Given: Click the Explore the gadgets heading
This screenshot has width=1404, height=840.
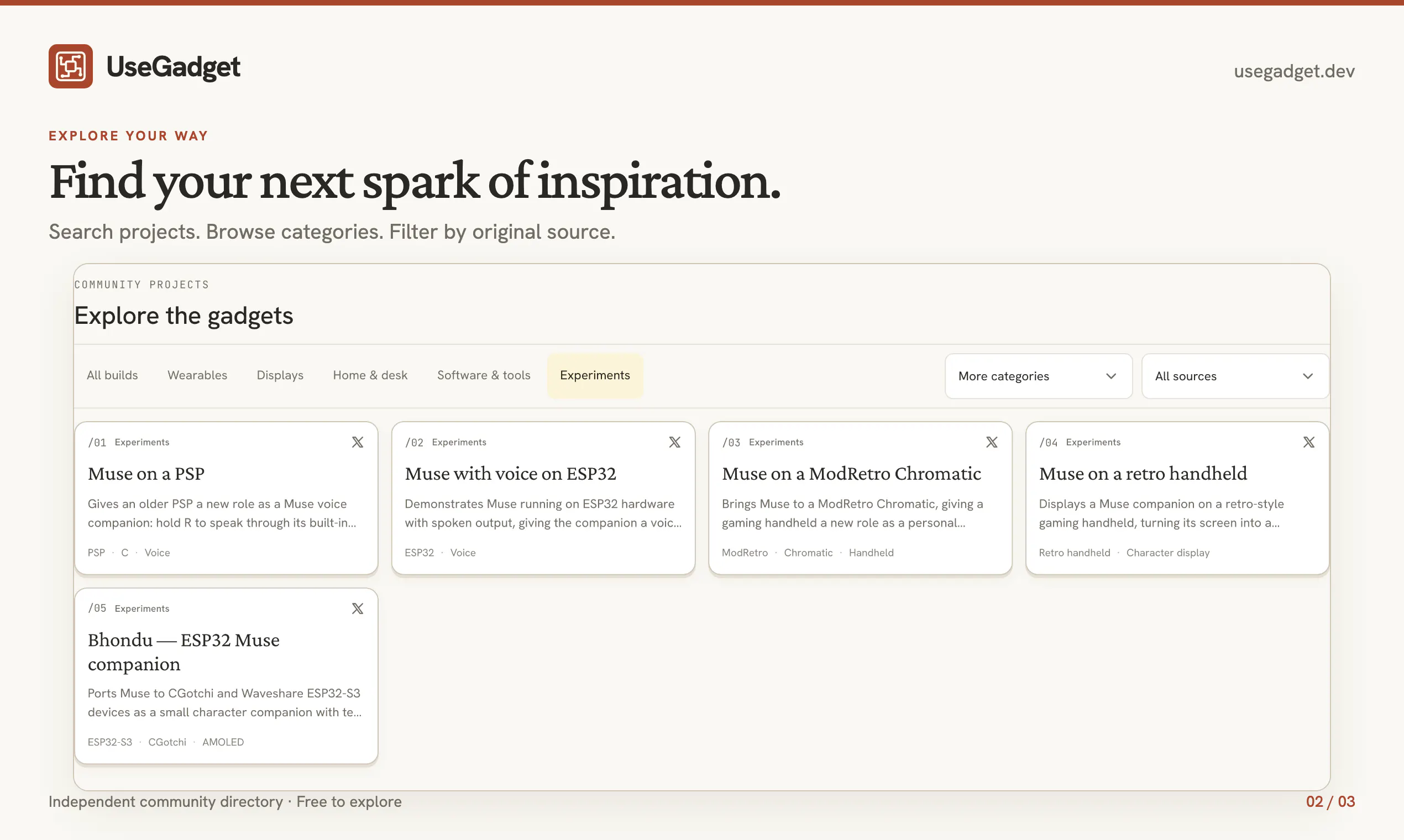Looking at the screenshot, I should click(x=184, y=316).
